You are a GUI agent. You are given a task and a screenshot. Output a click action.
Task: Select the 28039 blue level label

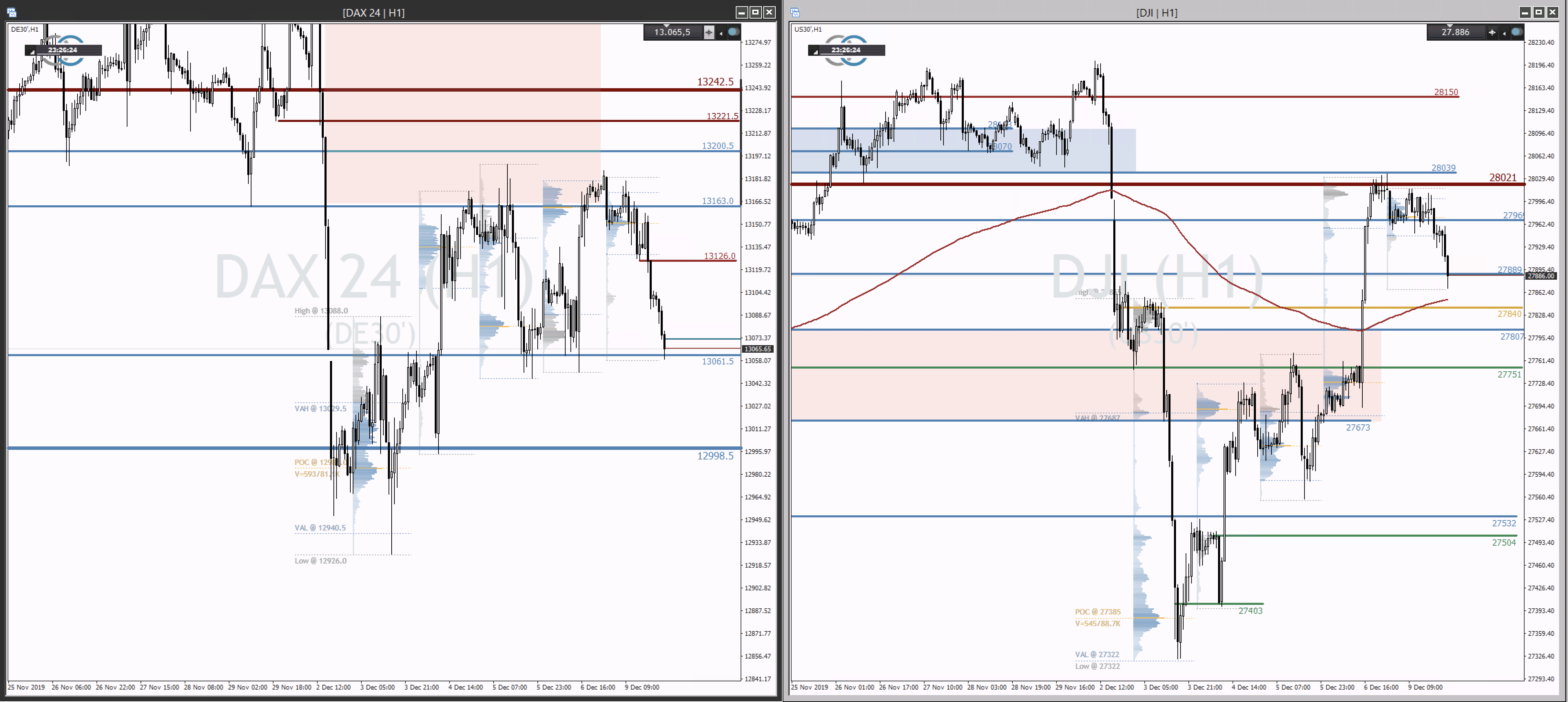1443,167
